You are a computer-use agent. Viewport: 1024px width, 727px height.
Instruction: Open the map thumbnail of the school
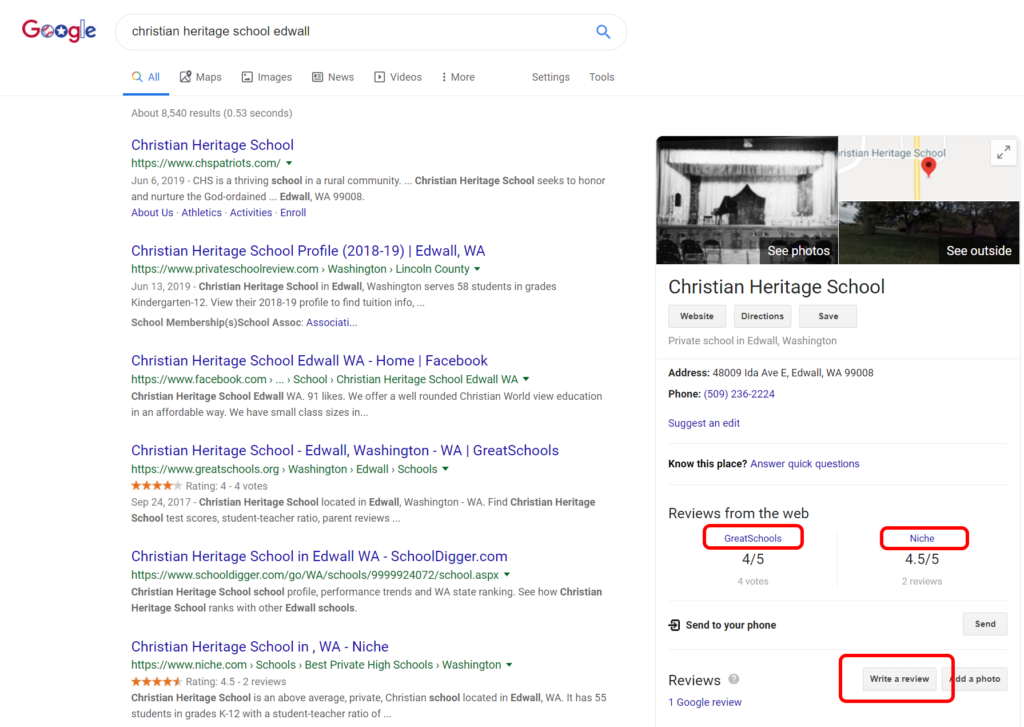929,168
